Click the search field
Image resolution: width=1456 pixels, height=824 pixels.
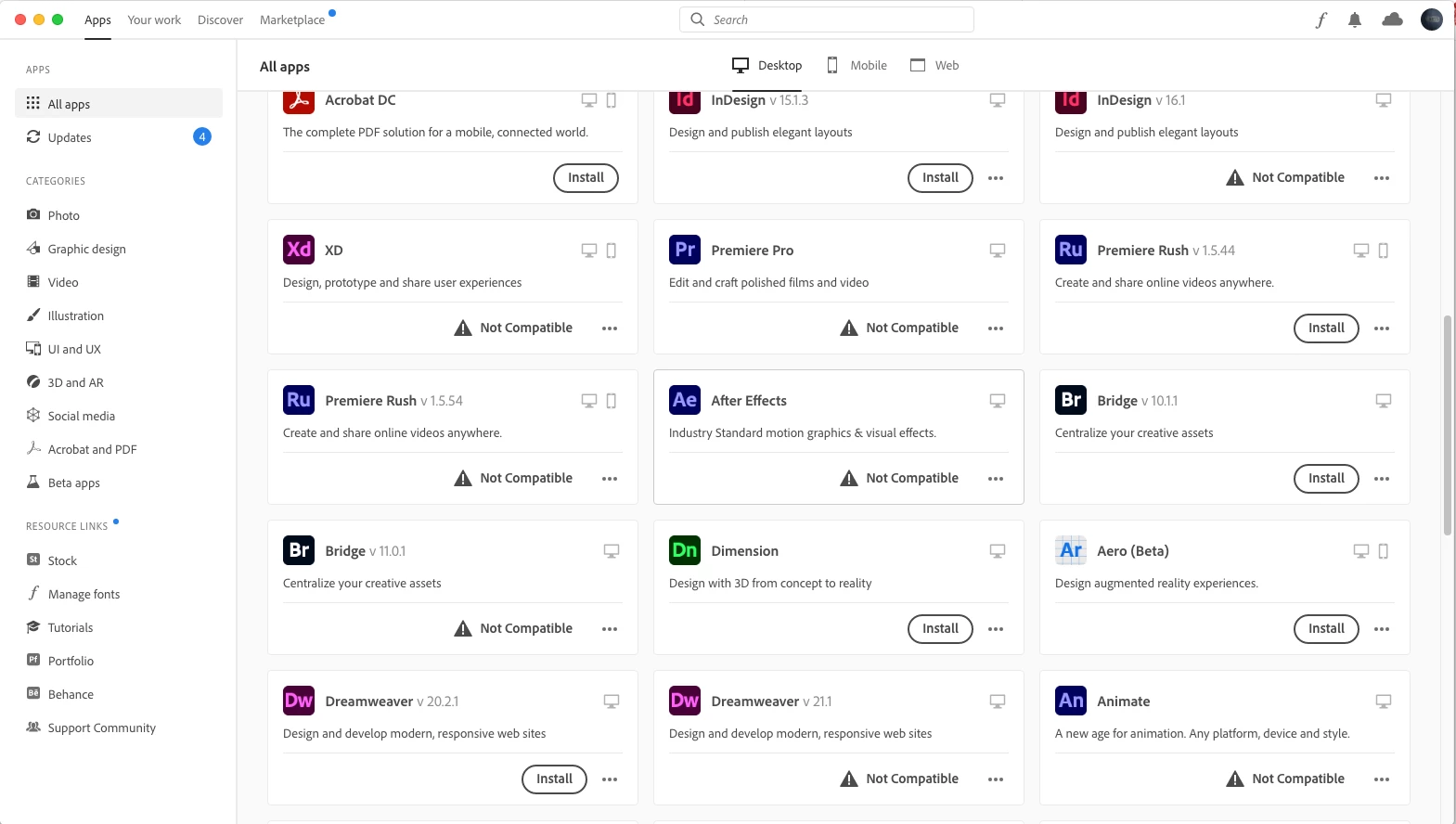[827, 19]
